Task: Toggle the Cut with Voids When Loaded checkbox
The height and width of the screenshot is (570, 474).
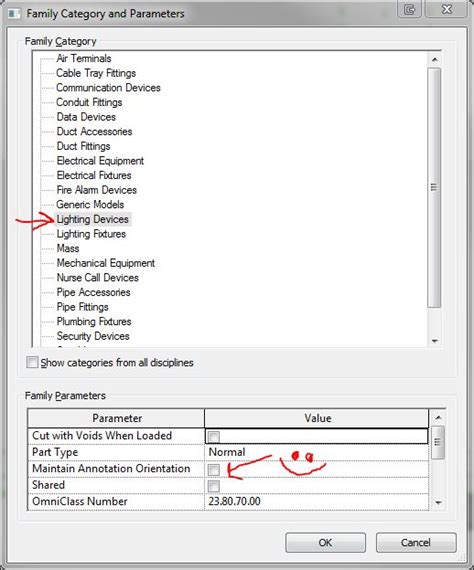Action: coord(214,436)
